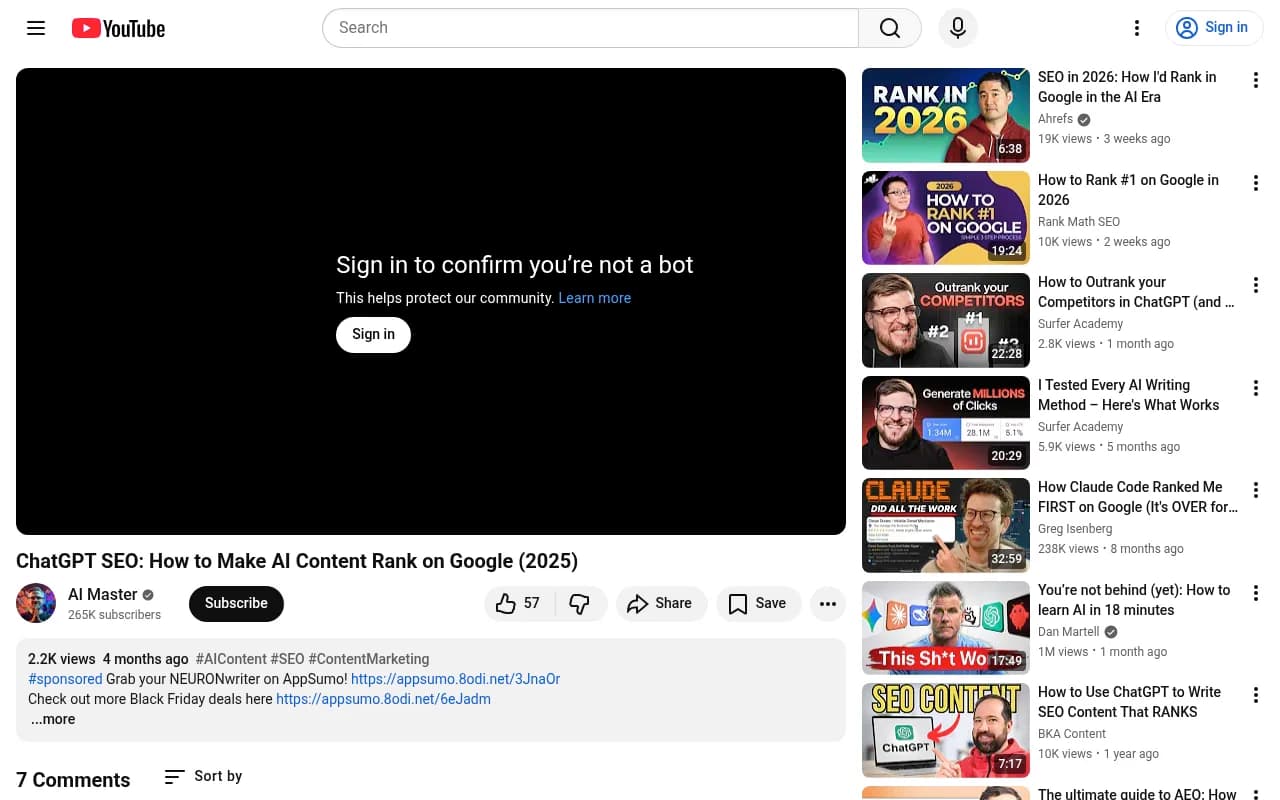Like the video with thumbs up
The width and height of the screenshot is (1280, 800).
pos(518,603)
